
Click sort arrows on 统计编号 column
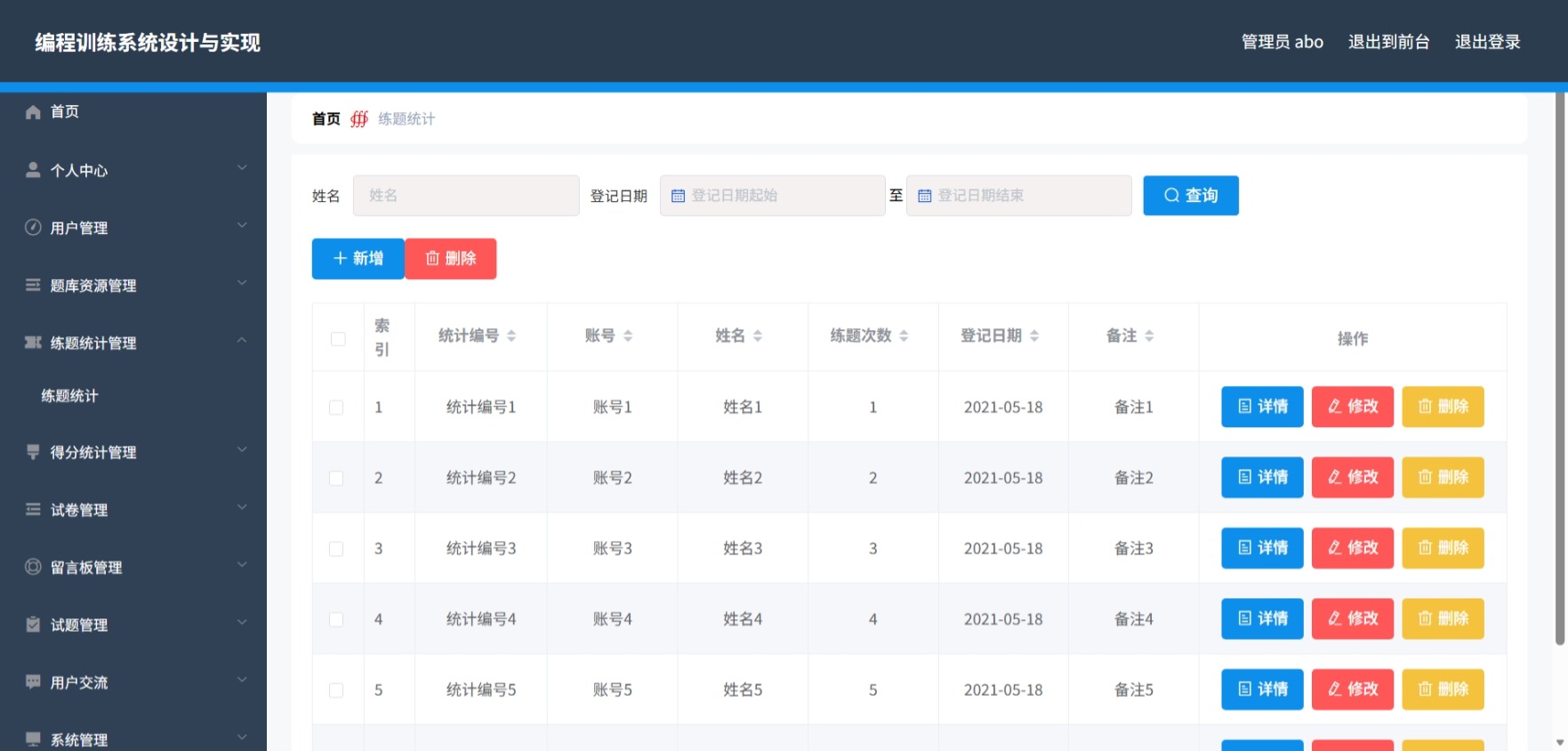pos(511,335)
